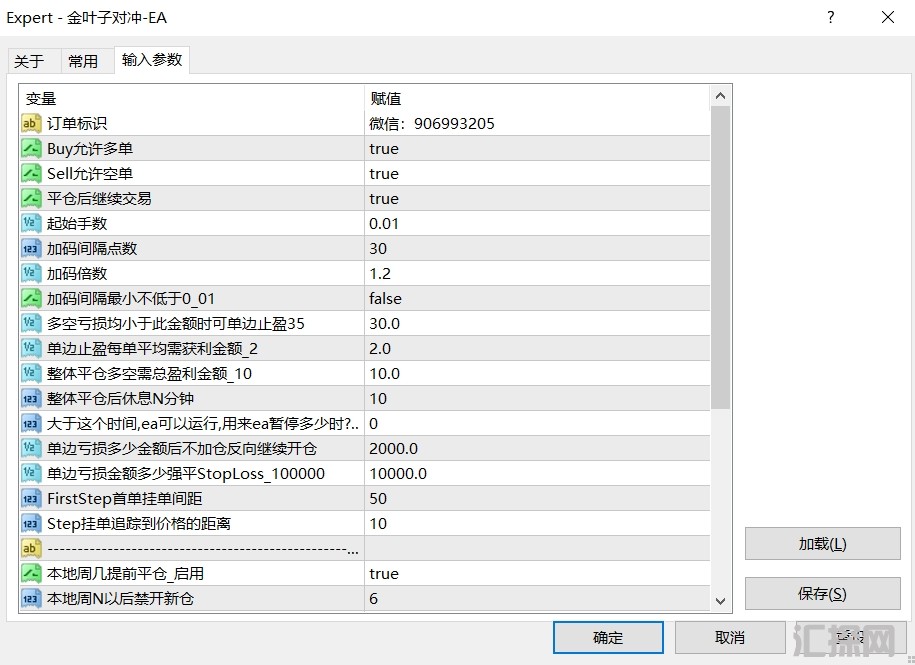Image resolution: width=915 pixels, height=665 pixels.
Task: Select the 加码间隔点数 value 30
Action: point(537,248)
